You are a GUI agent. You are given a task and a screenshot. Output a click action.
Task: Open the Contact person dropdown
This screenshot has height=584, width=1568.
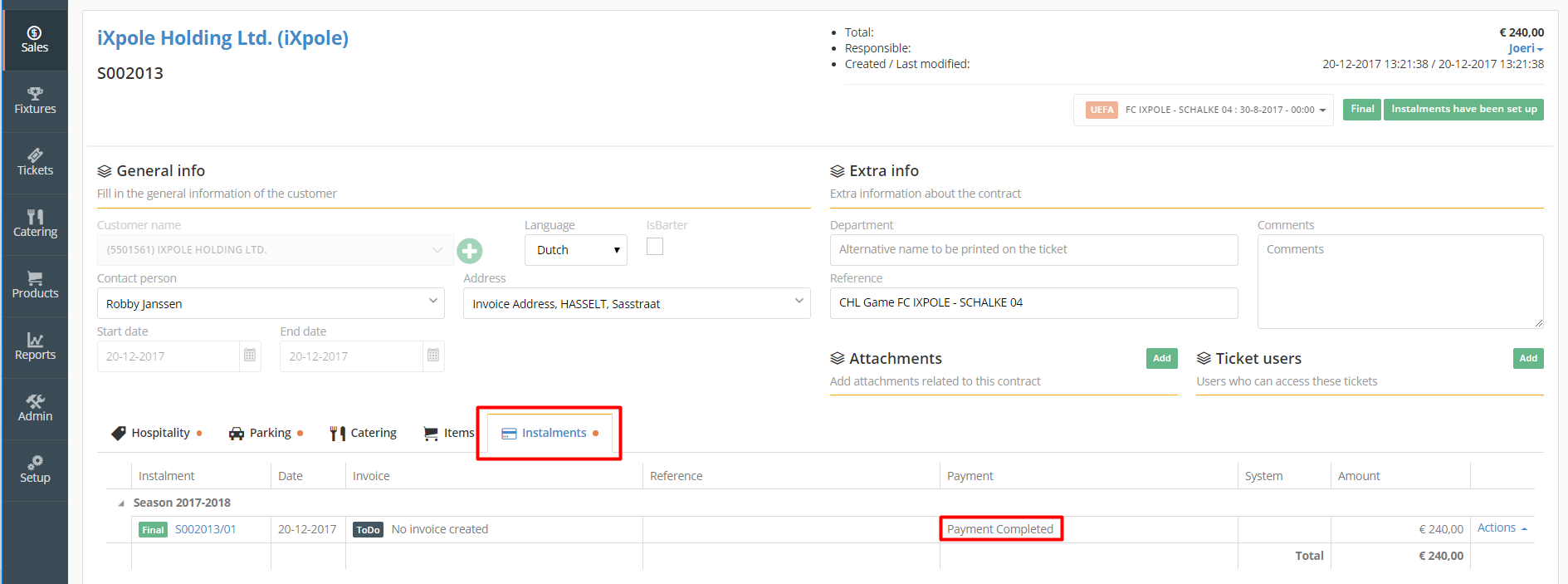pyautogui.click(x=271, y=303)
